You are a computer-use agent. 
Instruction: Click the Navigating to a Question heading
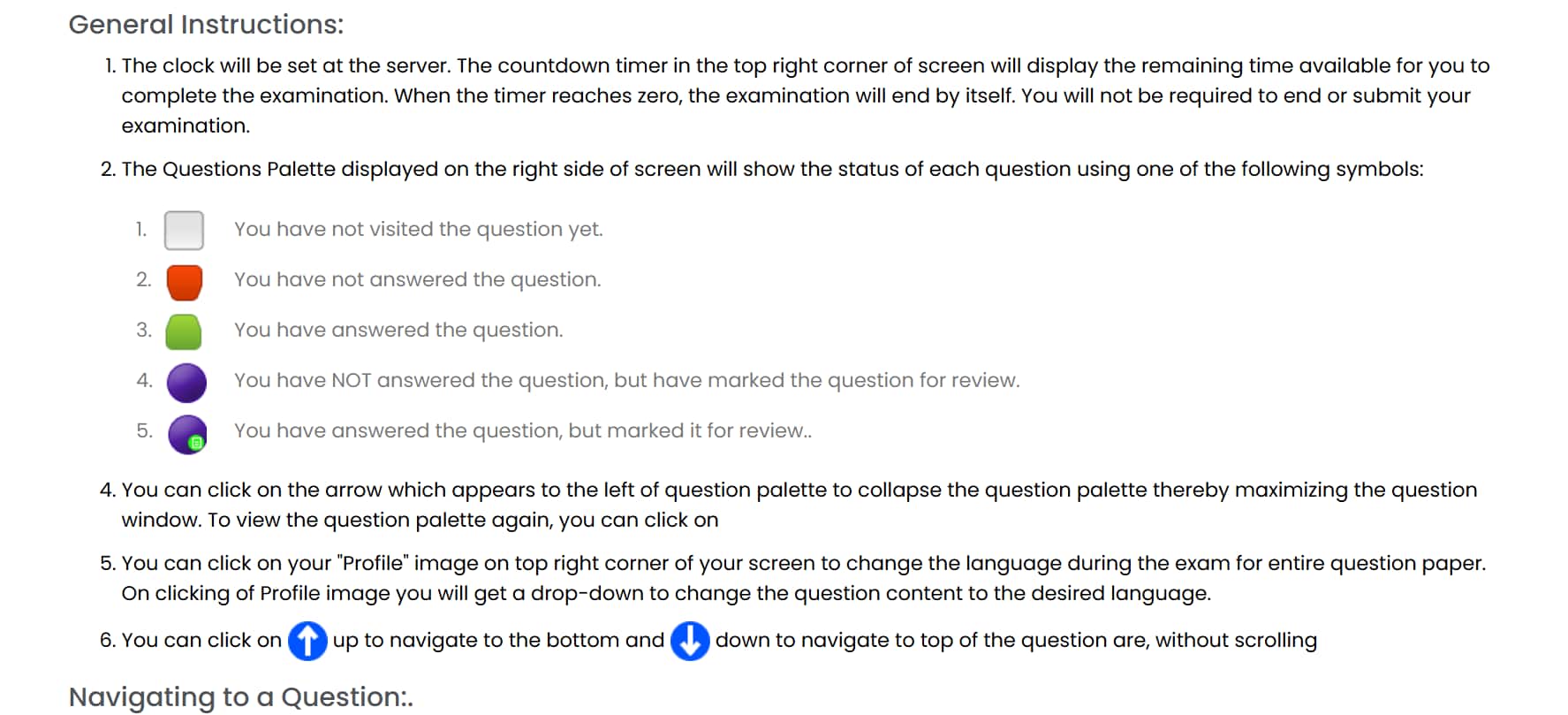coord(240,696)
